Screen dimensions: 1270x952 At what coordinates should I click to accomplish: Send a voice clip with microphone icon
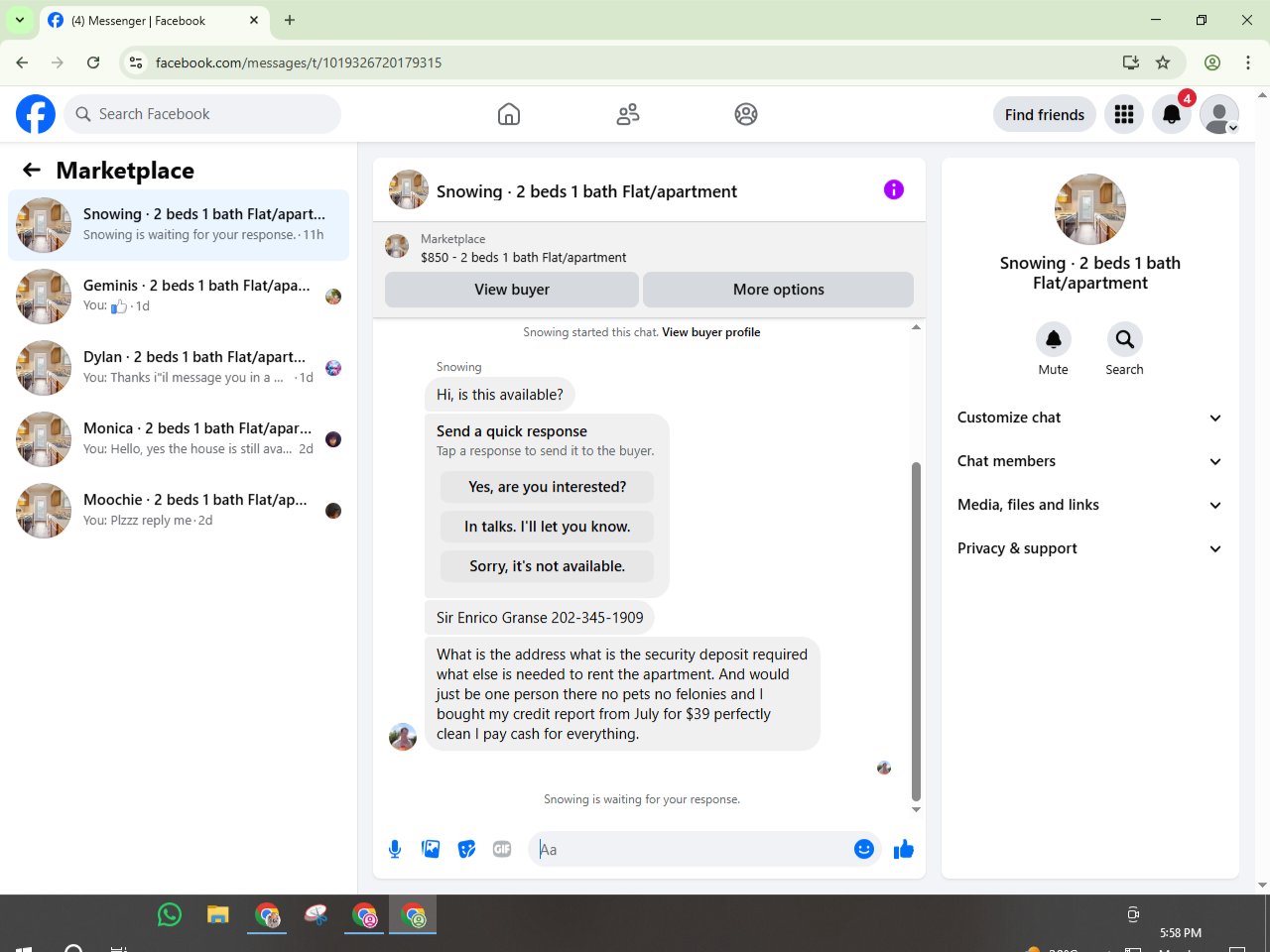click(395, 849)
